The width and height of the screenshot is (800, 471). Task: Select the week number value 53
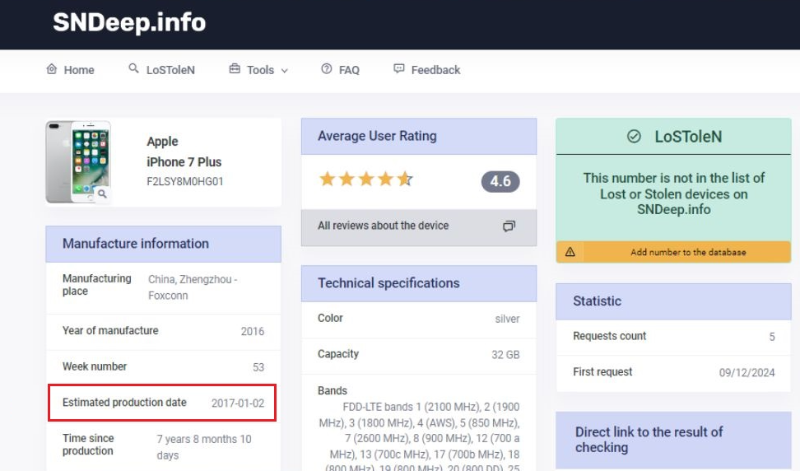(258, 367)
